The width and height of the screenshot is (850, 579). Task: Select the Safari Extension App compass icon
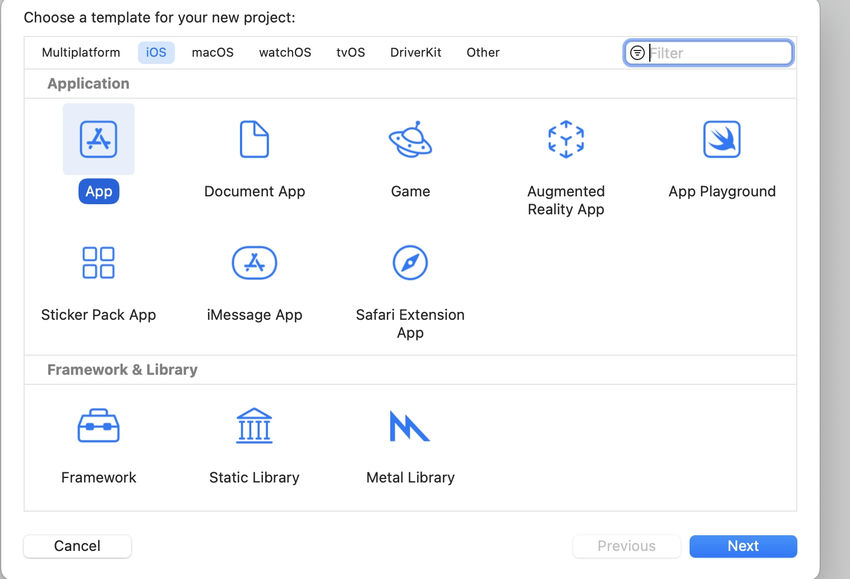point(410,263)
